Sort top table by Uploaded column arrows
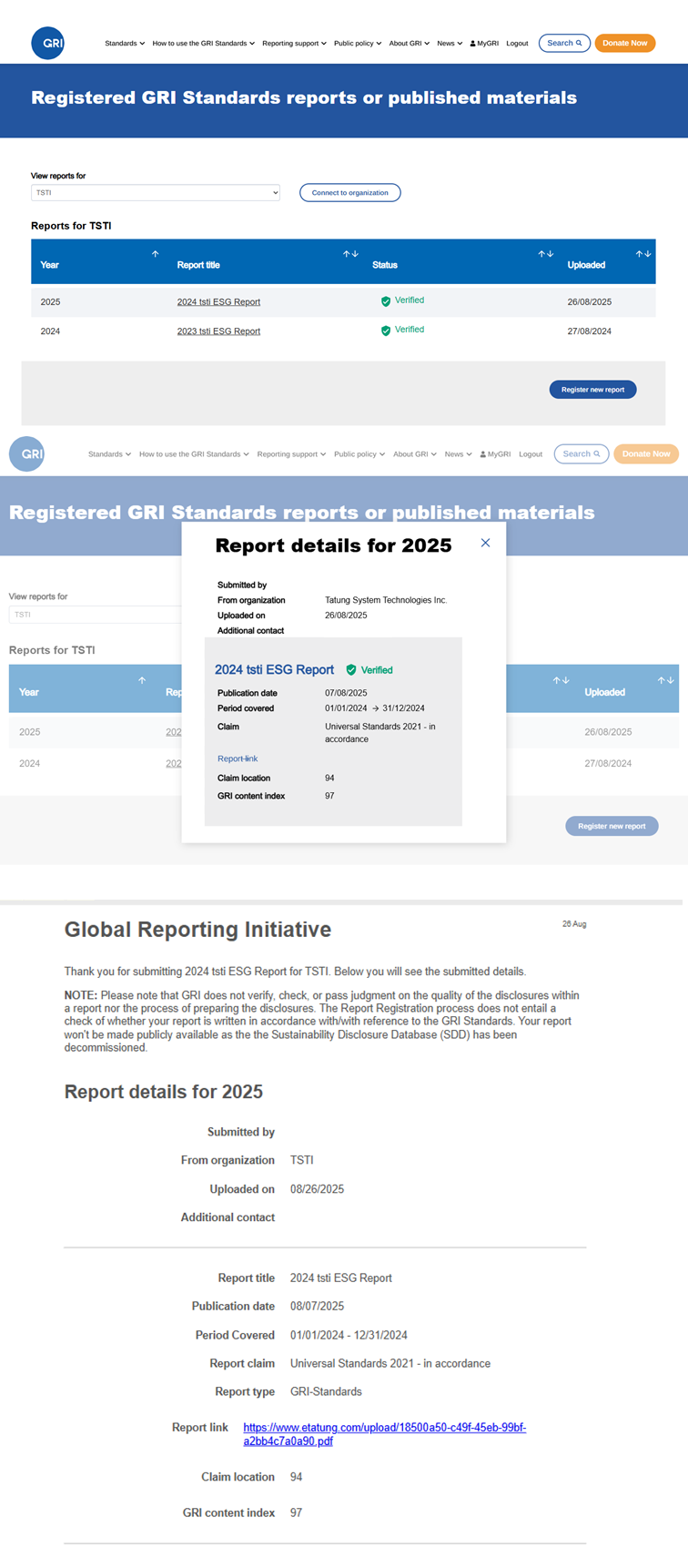This screenshot has height=1568, width=688. (x=643, y=254)
